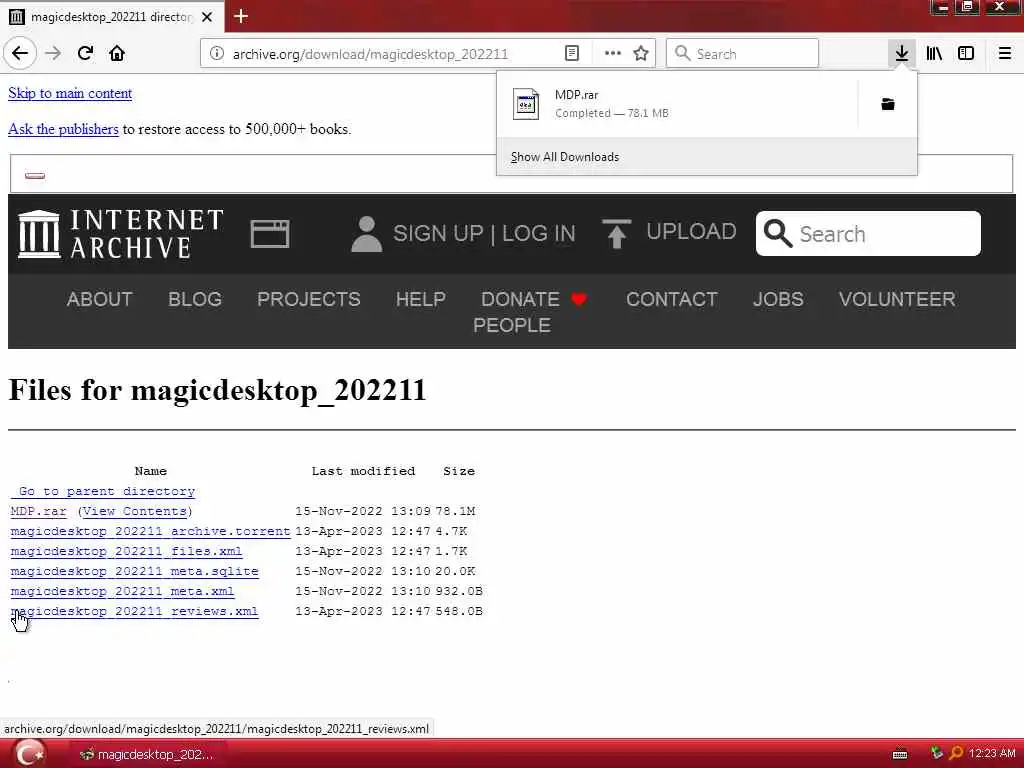
Task: Focus the Internet Archive Search box
Action: tap(868, 233)
